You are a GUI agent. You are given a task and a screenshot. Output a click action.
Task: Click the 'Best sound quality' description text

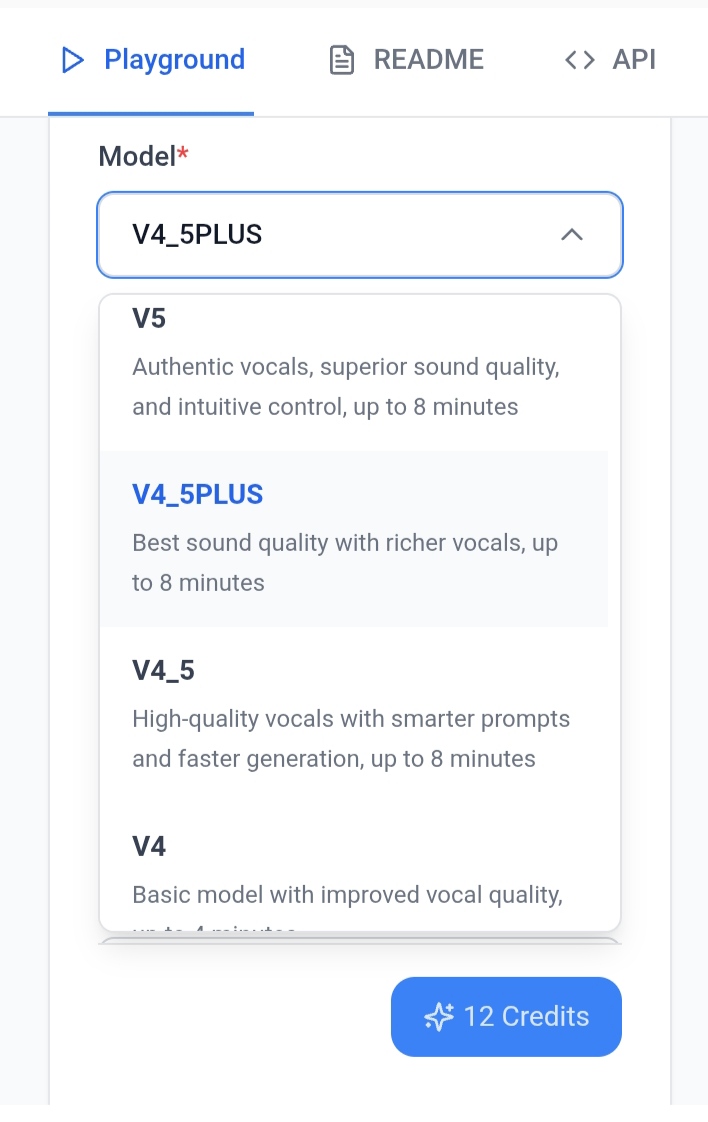[345, 562]
